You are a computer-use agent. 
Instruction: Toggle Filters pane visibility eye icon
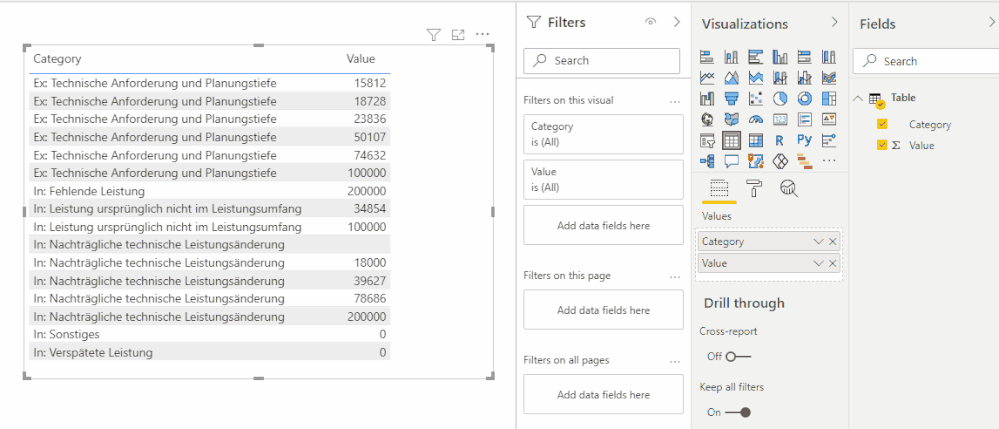650,22
